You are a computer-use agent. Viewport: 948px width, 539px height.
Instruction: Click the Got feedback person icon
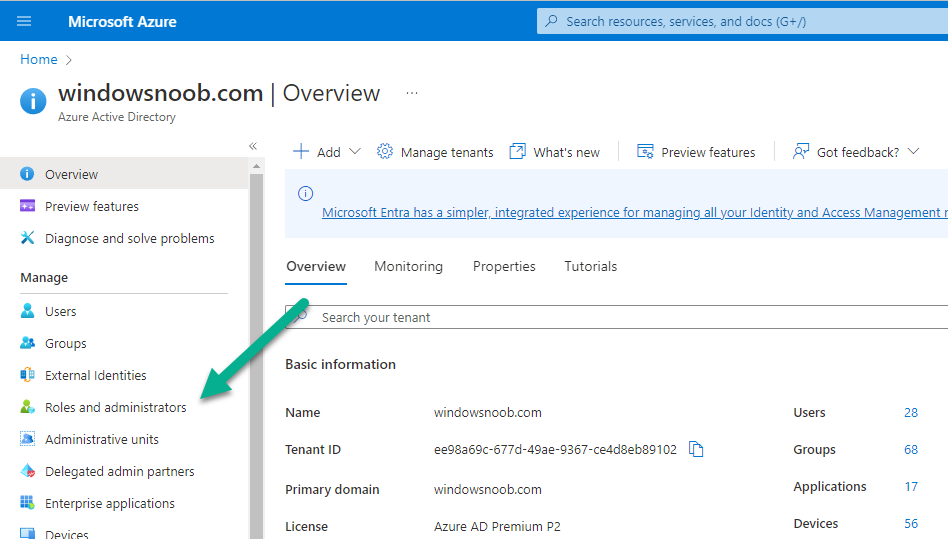click(800, 151)
